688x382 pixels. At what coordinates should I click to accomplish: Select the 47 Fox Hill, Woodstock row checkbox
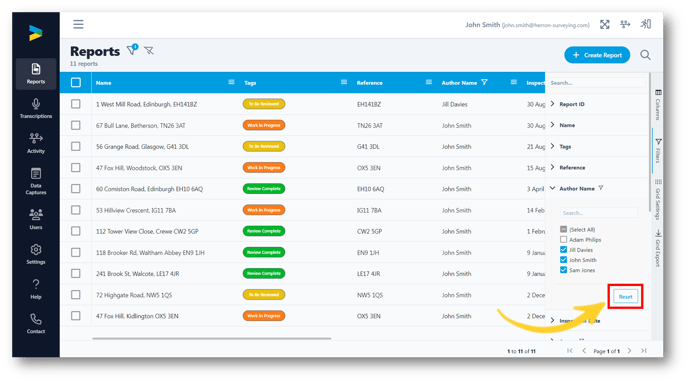pos(76,168)
